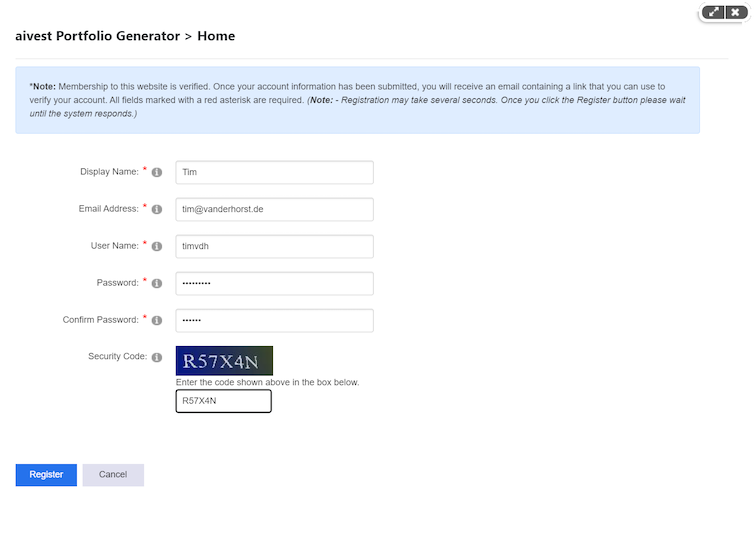Click the aivest Portfolio Generator heading
The height and width of the screenshot is (546, 755).
pos(125,36)
